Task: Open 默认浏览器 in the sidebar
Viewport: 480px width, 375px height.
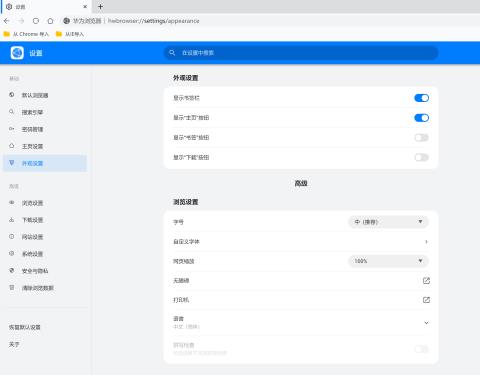Action: click(45, 95)
